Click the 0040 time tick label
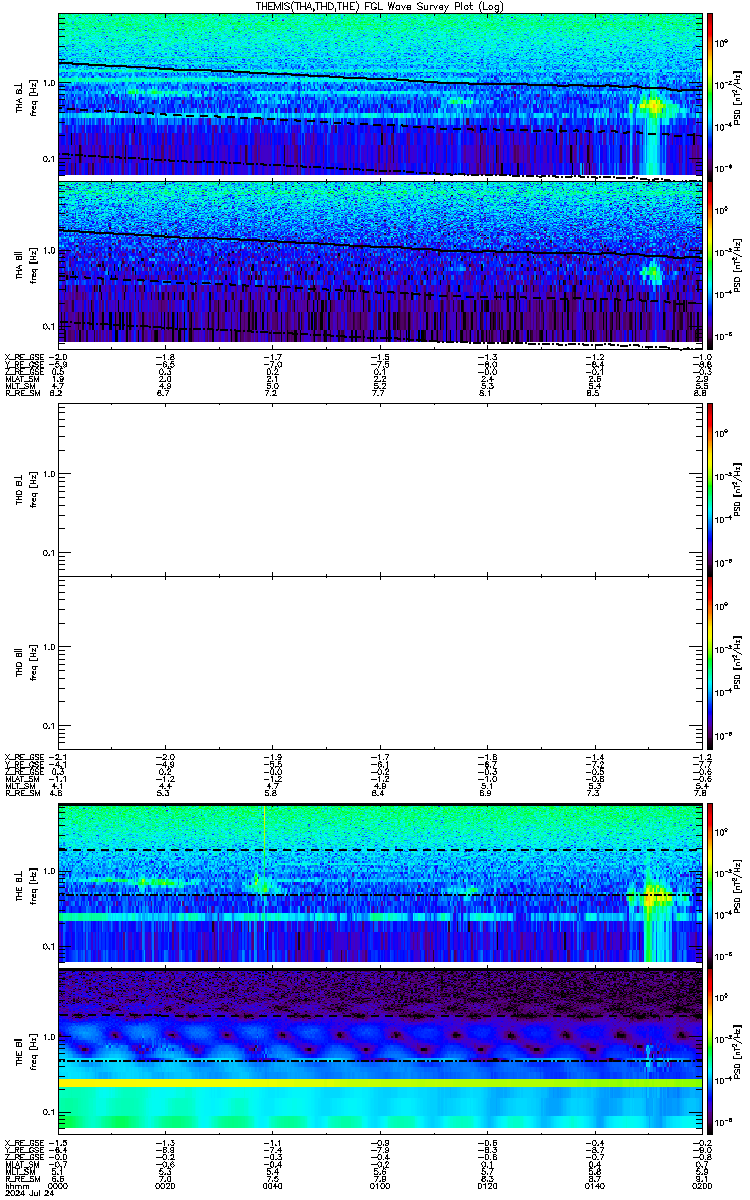The width and height of the screenshot is (750, 1200). [x=273, y=1185]
